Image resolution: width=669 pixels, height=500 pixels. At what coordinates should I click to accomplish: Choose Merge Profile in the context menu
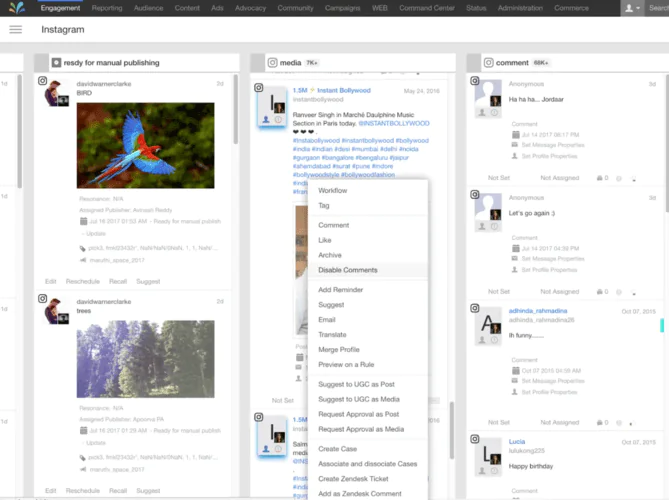click(x=367, y=349)
